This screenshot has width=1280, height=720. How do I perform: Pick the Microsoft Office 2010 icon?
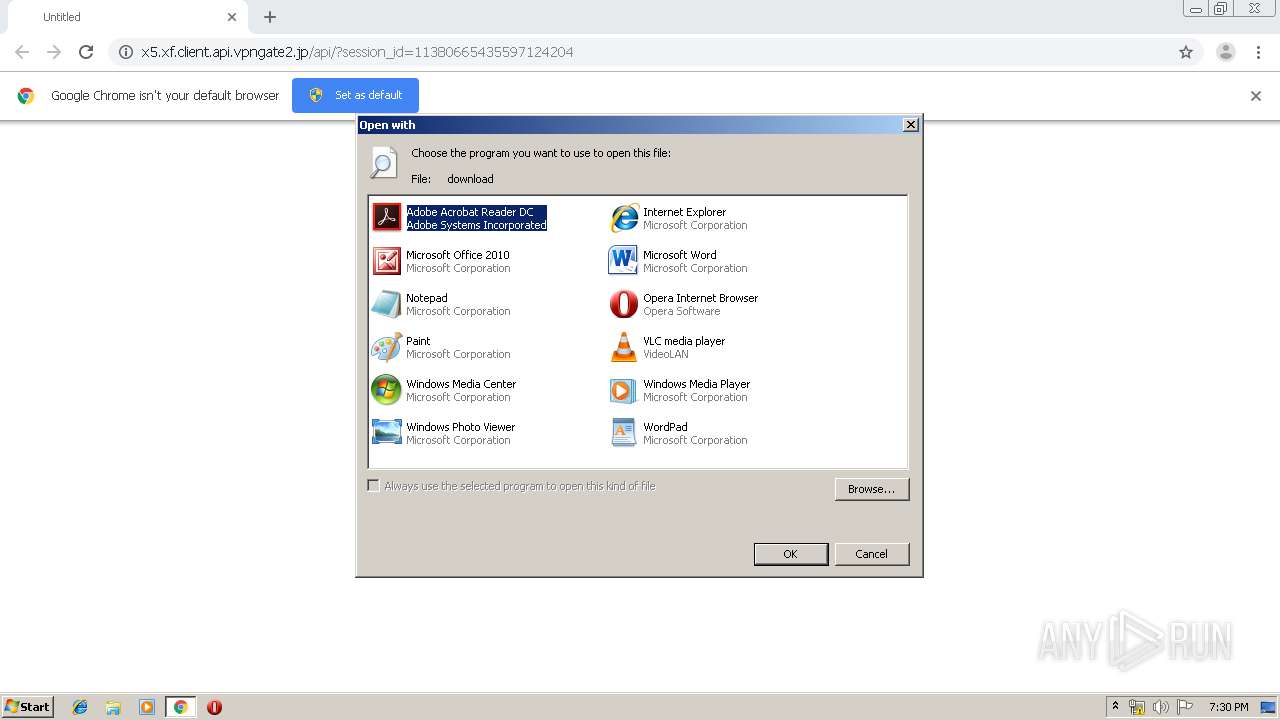click(x=386, y=260)
